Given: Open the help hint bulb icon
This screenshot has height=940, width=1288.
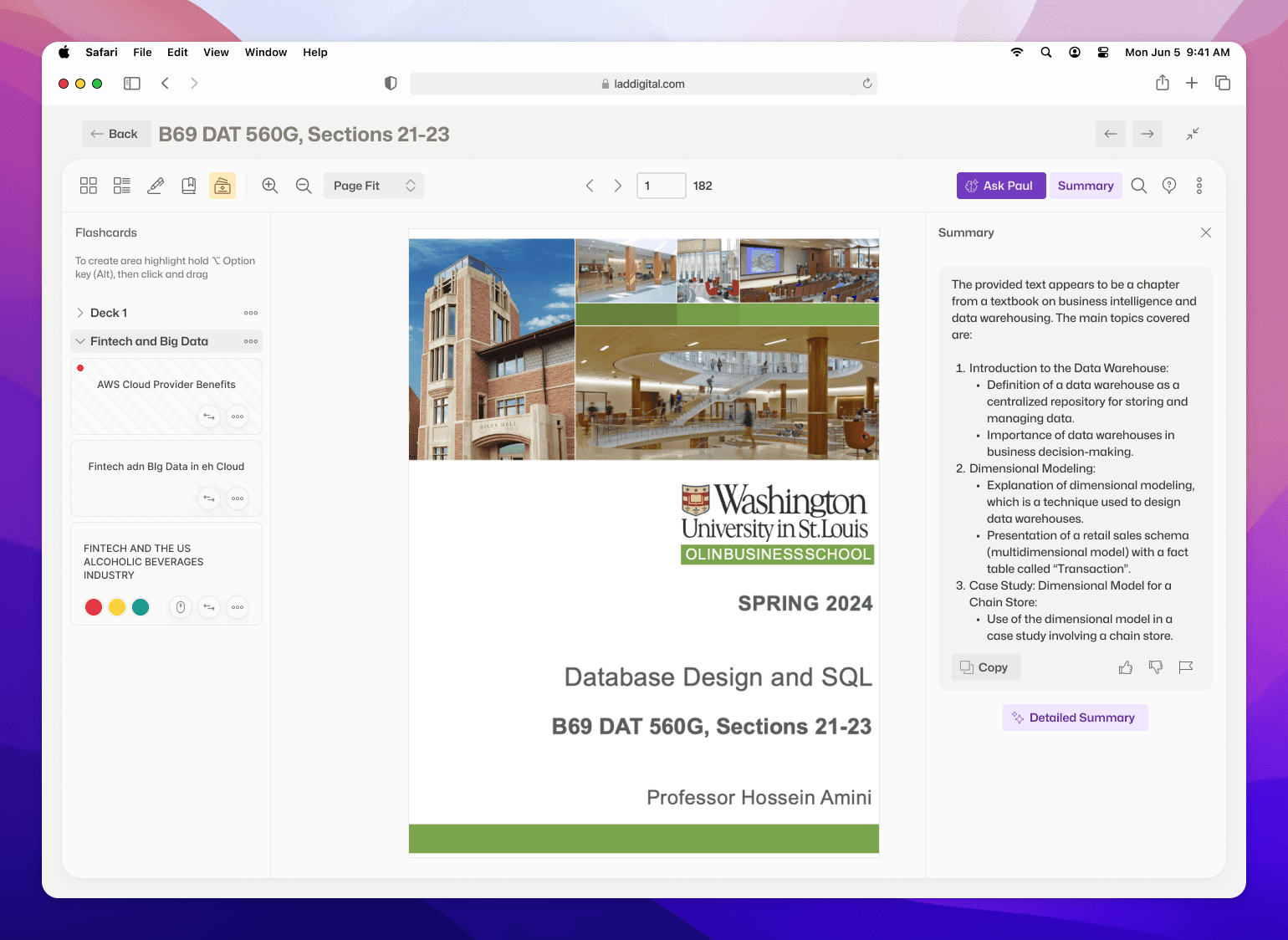Looking at the screenshot, I should click(1169, 186).
